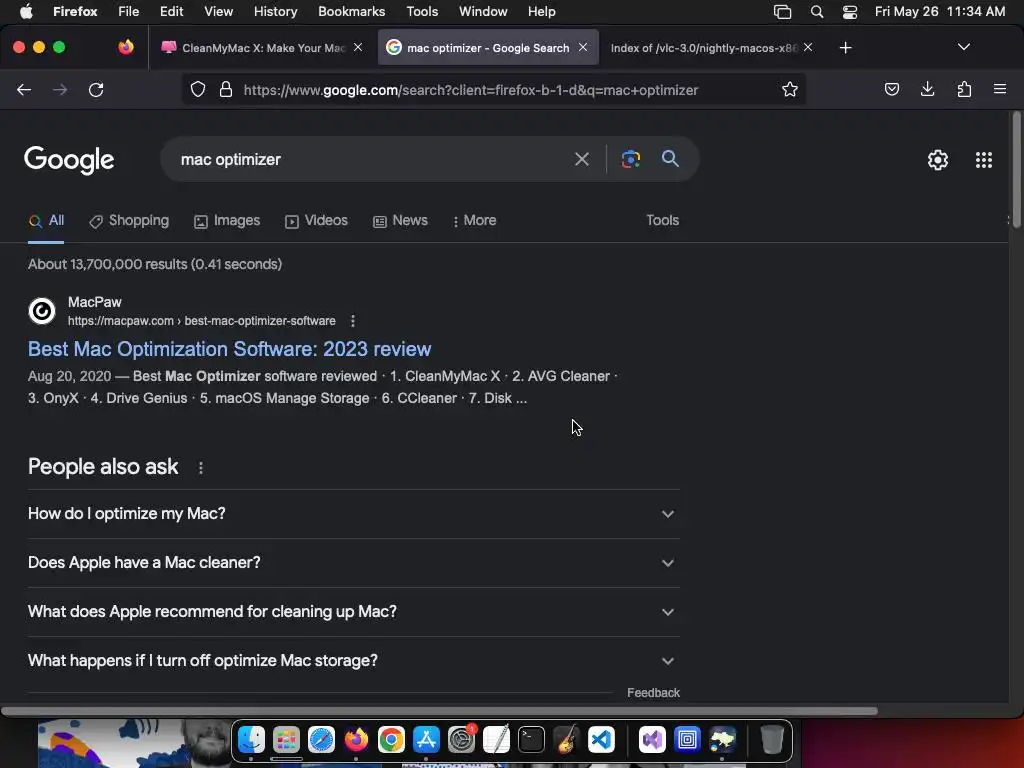The width and height of the screenshot is (1024, 768).
Task: Launch Google Chrome from the Dock
Action: 391,739
